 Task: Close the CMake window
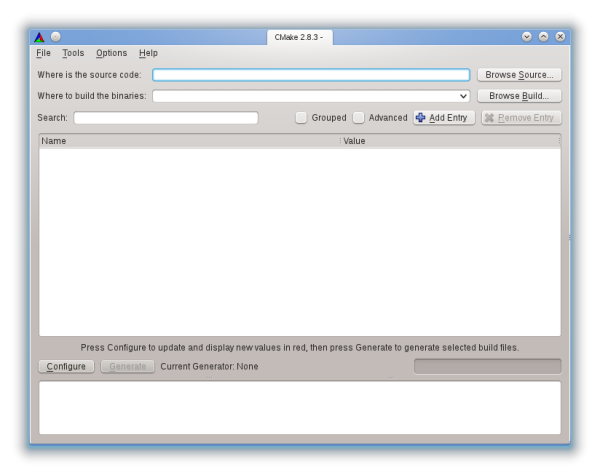coord(560,37)
